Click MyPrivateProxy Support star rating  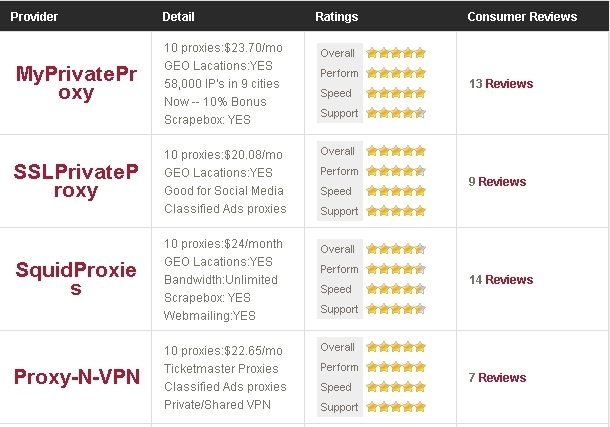pyautogui.click(x=396, y=113)
